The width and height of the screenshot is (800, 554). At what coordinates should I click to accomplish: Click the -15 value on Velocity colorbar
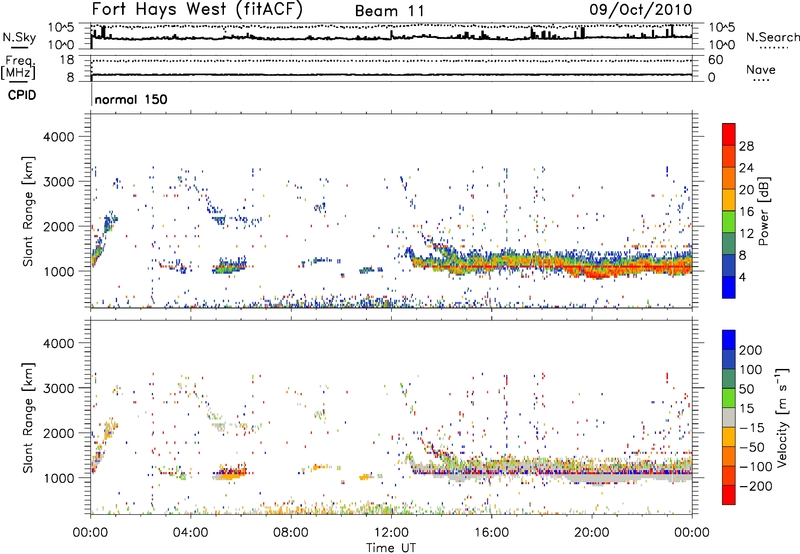(752, 428)
